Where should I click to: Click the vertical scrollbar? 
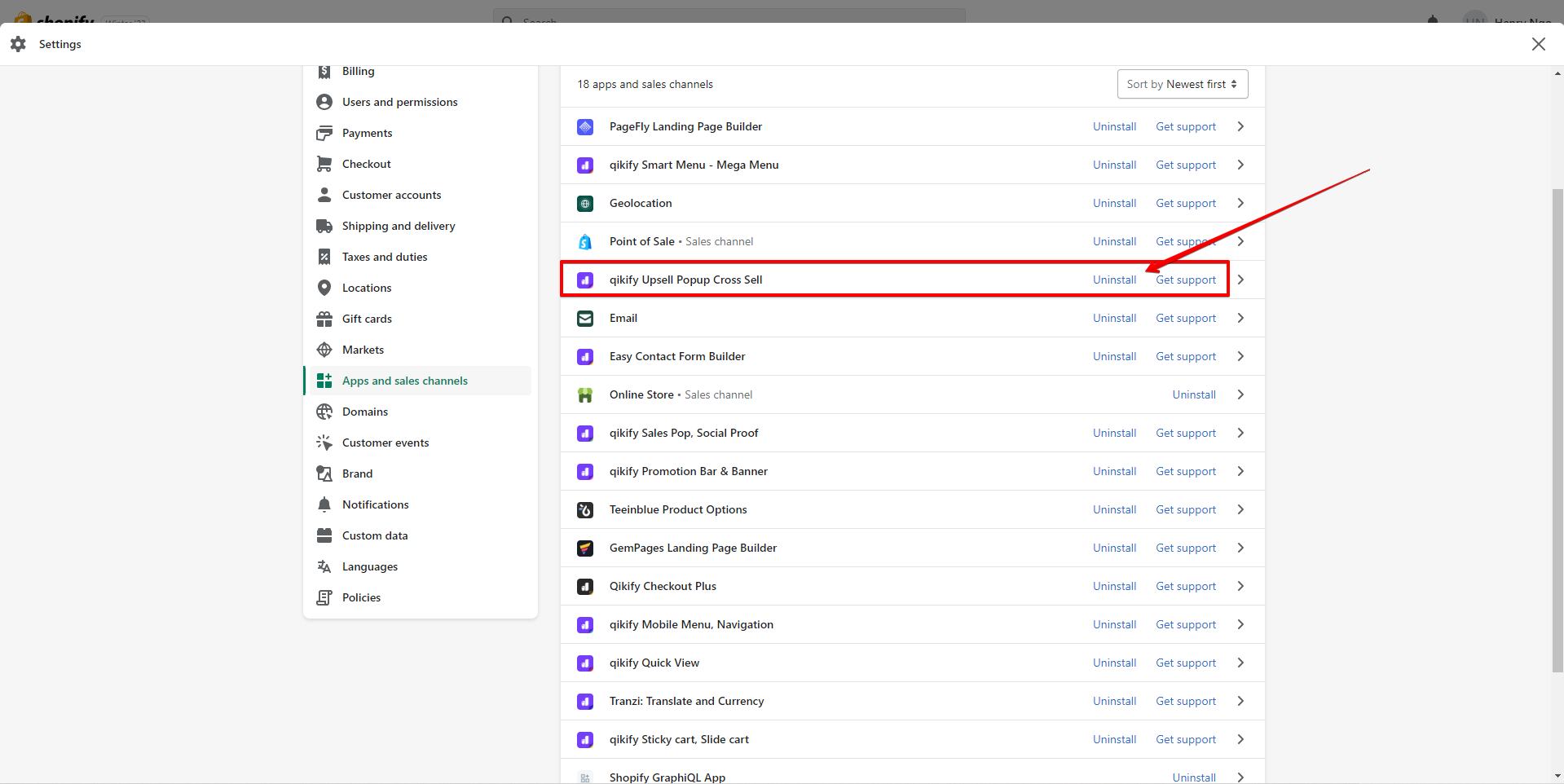[1557, 430]
